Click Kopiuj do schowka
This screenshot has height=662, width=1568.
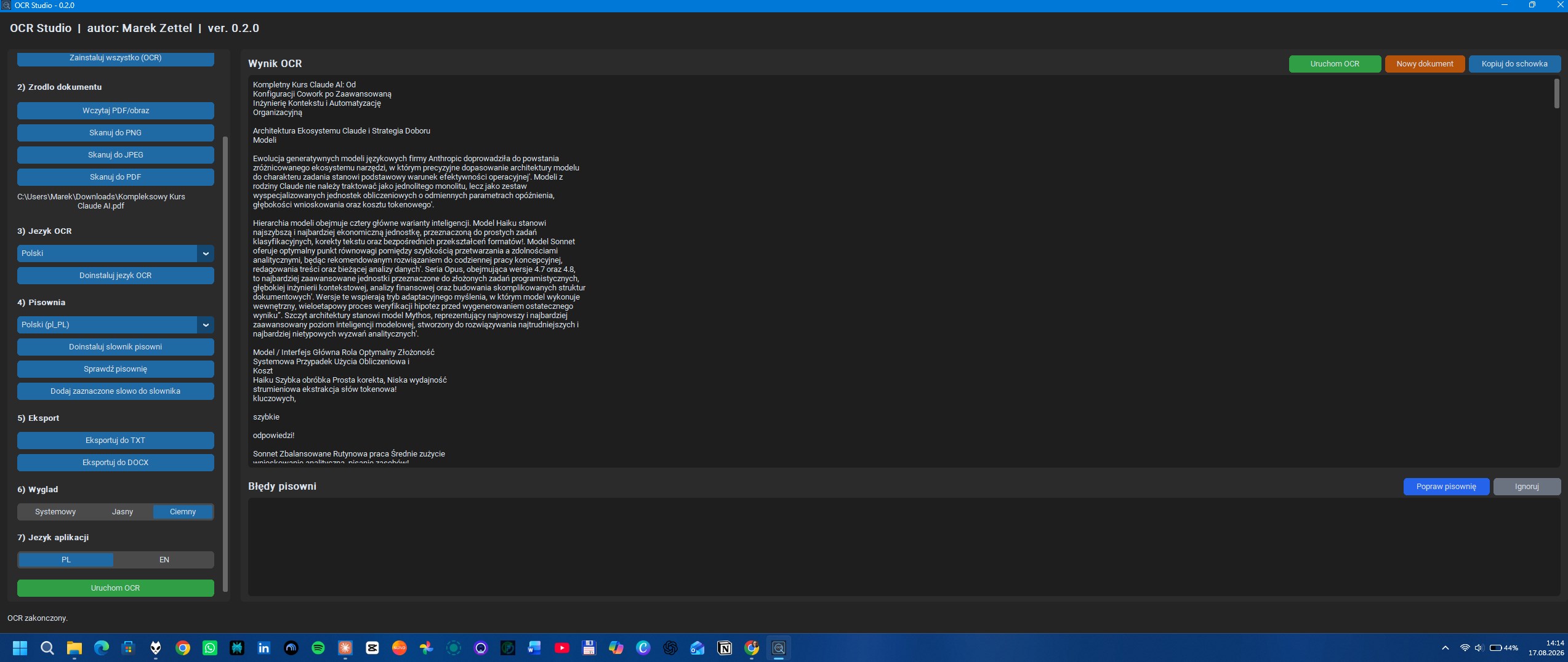[x=1514, y=64]
